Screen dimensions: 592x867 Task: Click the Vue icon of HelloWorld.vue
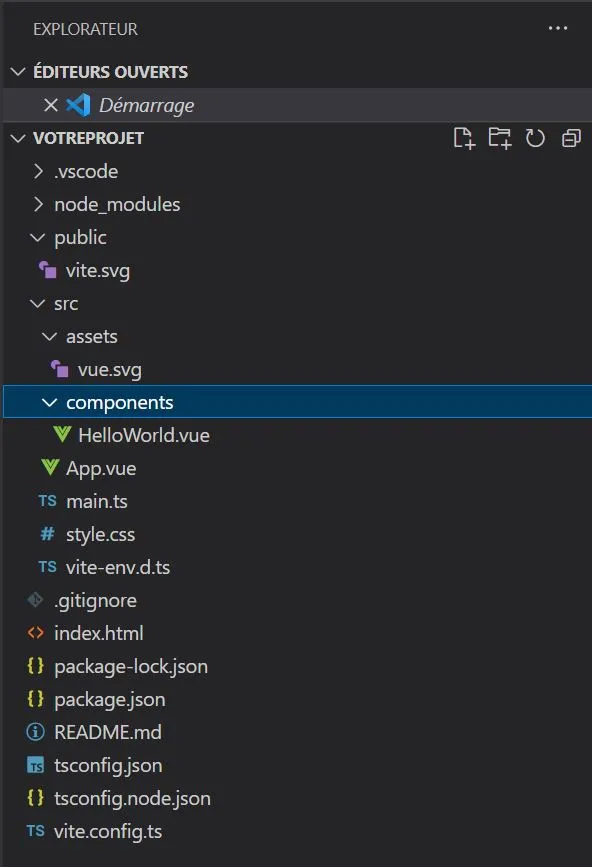click(x=62, y=435)
